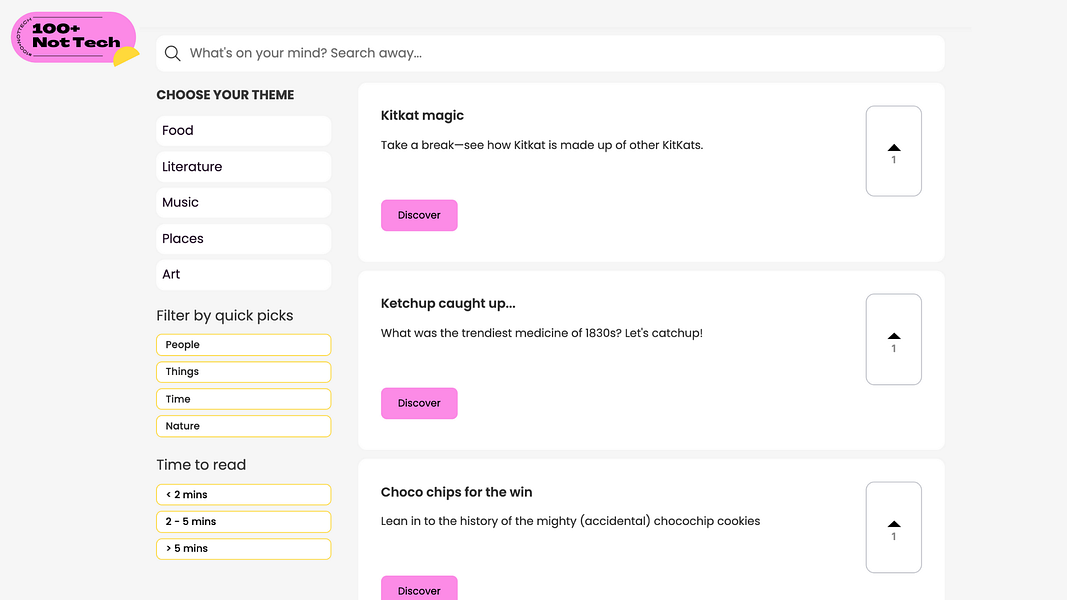Click the 100+ Not Tech logo
This screenshot has height=600, width=1067.
tap(75, 38)
